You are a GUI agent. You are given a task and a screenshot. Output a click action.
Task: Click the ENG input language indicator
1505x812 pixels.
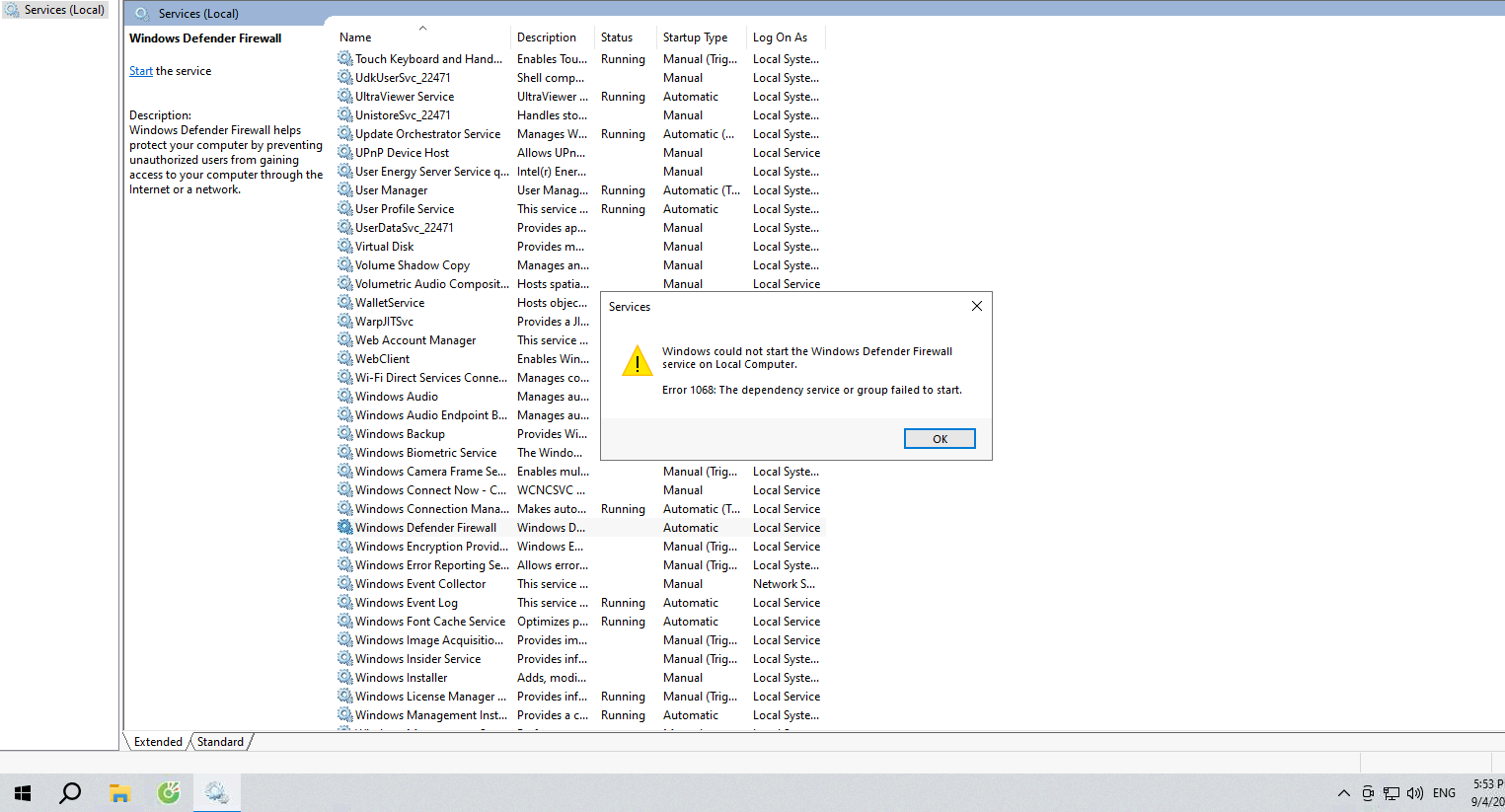coord(1444,793)
